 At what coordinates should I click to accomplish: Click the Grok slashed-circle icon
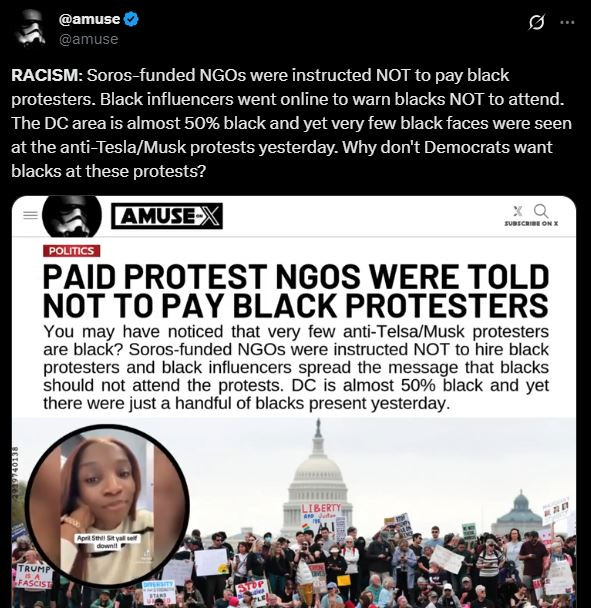536,22
